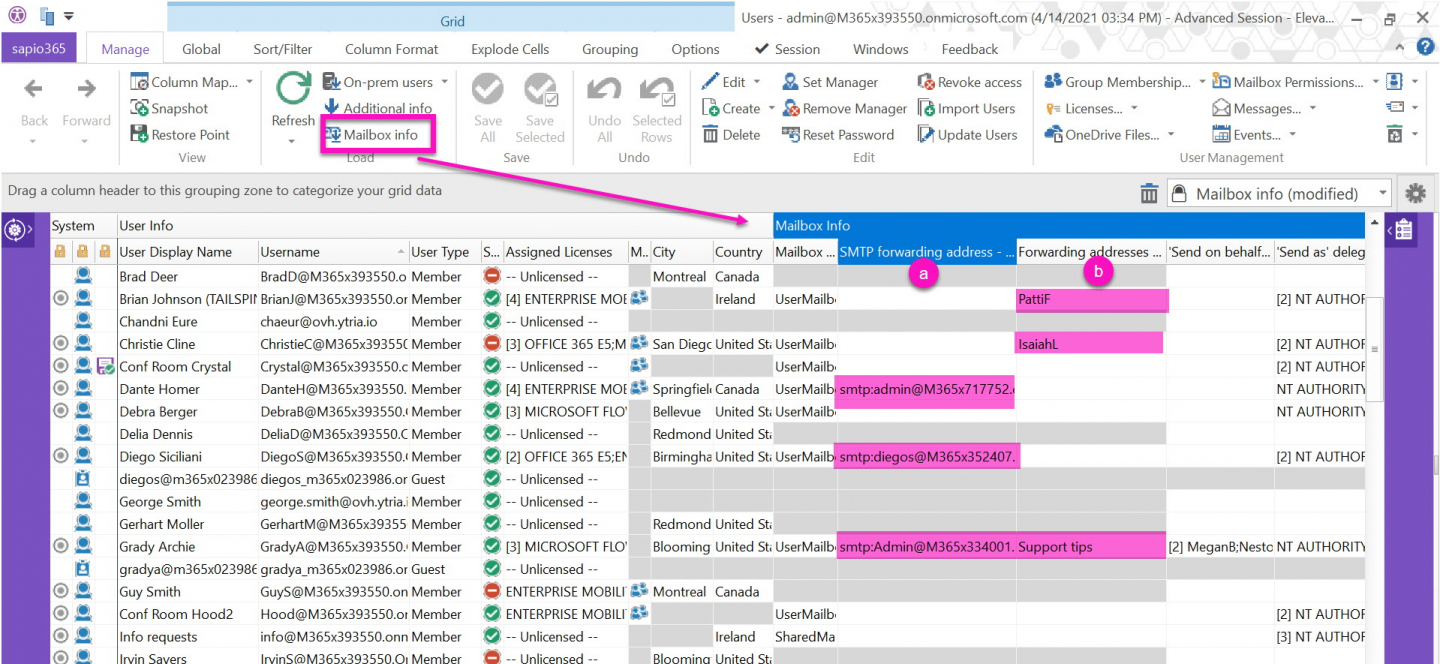The image size is (1440, 664).
Task: Click the Restore Point button
Action: pos(181,135)
